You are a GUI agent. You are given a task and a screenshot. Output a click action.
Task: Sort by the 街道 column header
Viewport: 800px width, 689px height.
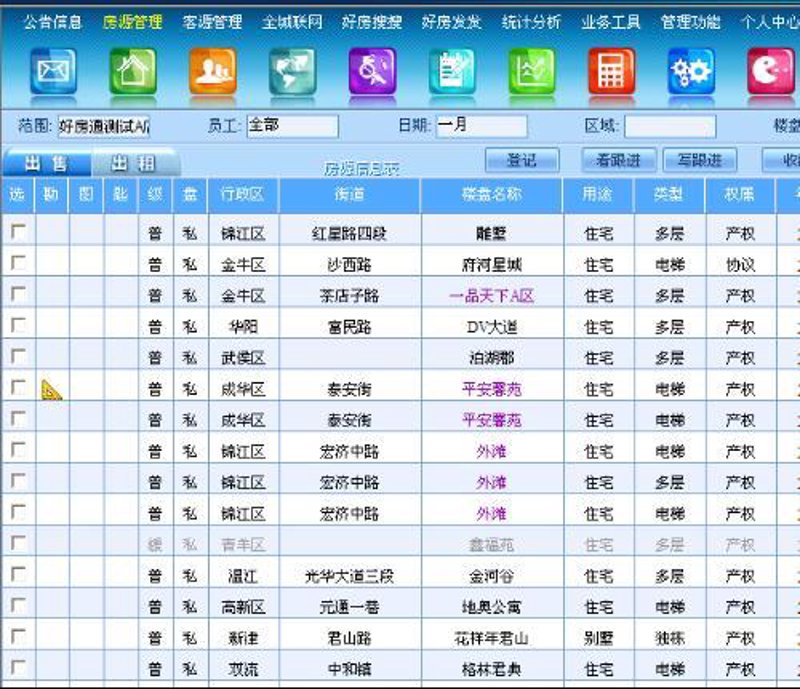tap(349, 194)
